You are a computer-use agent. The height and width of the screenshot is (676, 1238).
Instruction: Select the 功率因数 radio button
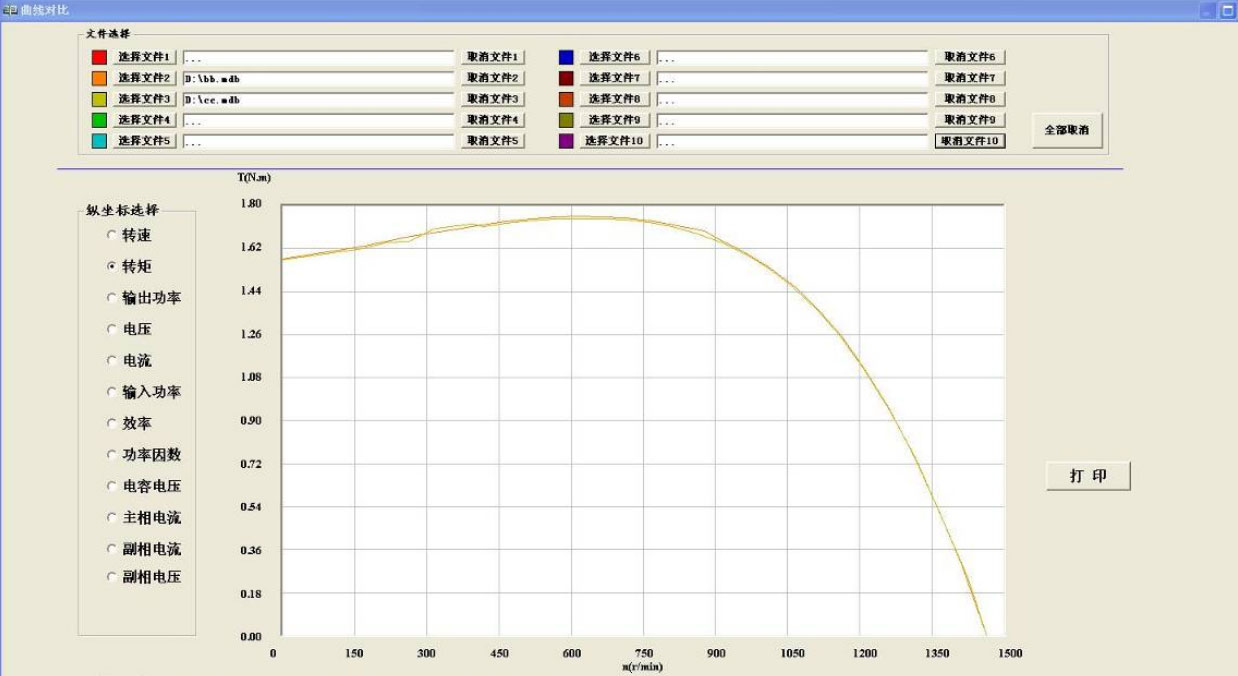click(112, 455)
